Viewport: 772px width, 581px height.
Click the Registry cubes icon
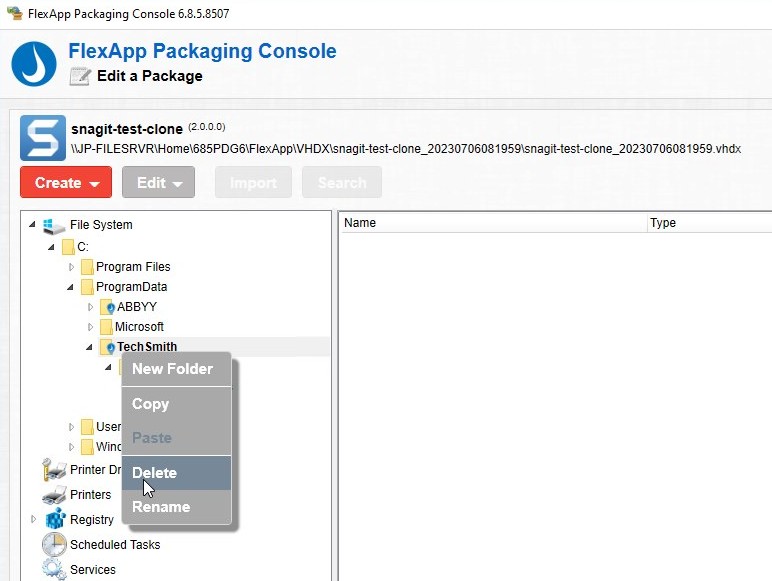(55, 519)
